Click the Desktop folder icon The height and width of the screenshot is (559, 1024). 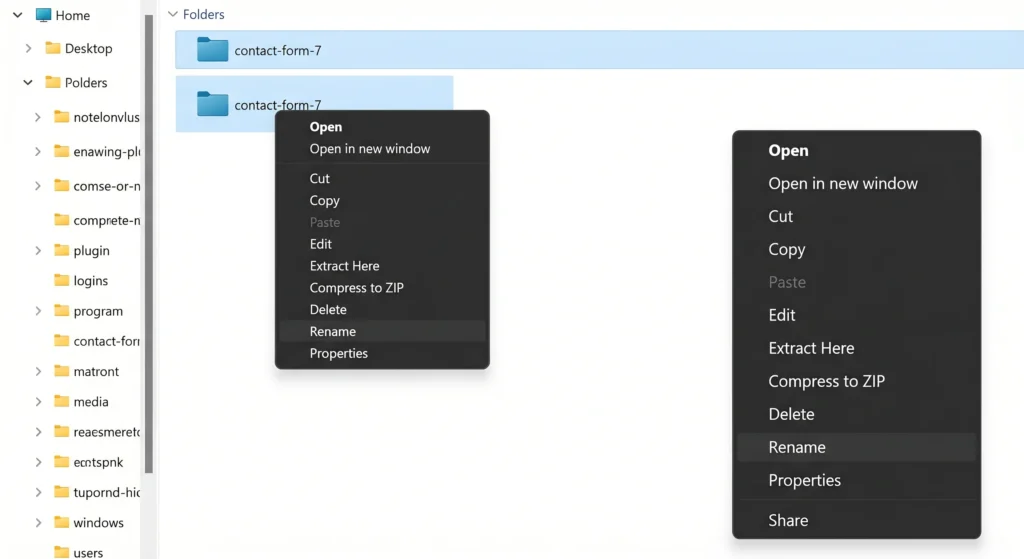[x=53, y=48]
